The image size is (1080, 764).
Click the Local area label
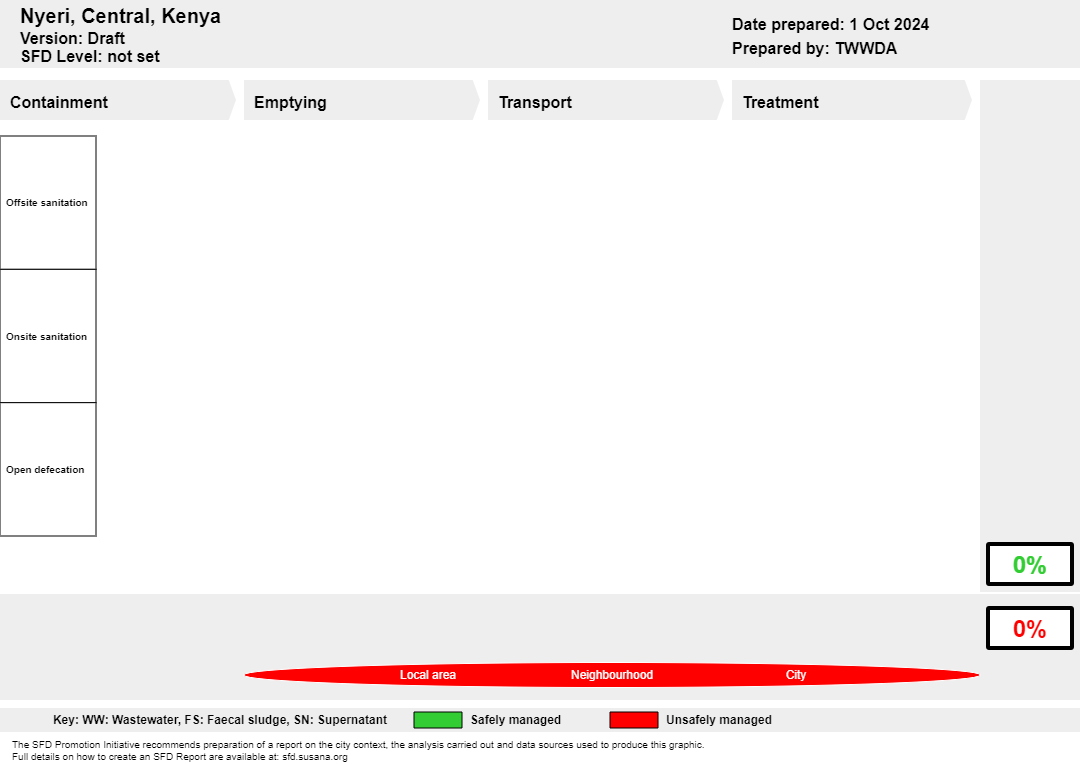point(428,674)
